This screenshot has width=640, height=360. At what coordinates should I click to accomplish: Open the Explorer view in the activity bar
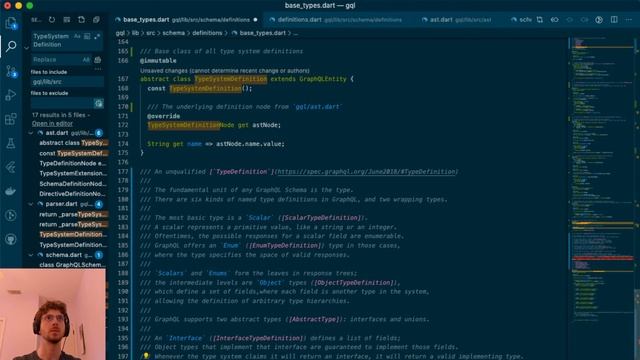coord(11,23)
